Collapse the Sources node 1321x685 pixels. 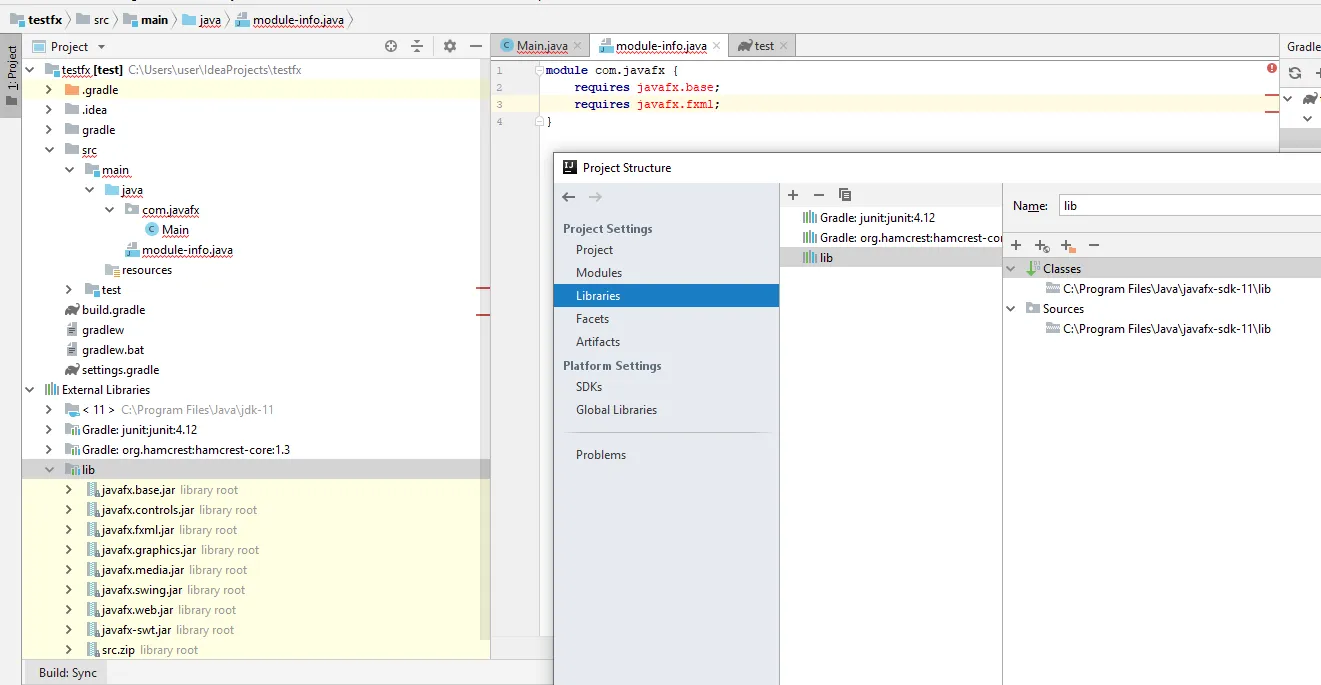click(1010, 309)
